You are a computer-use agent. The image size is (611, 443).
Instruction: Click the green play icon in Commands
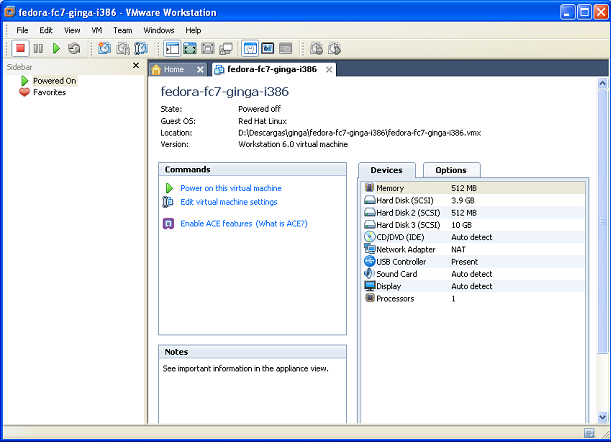[x=169, y=188]
